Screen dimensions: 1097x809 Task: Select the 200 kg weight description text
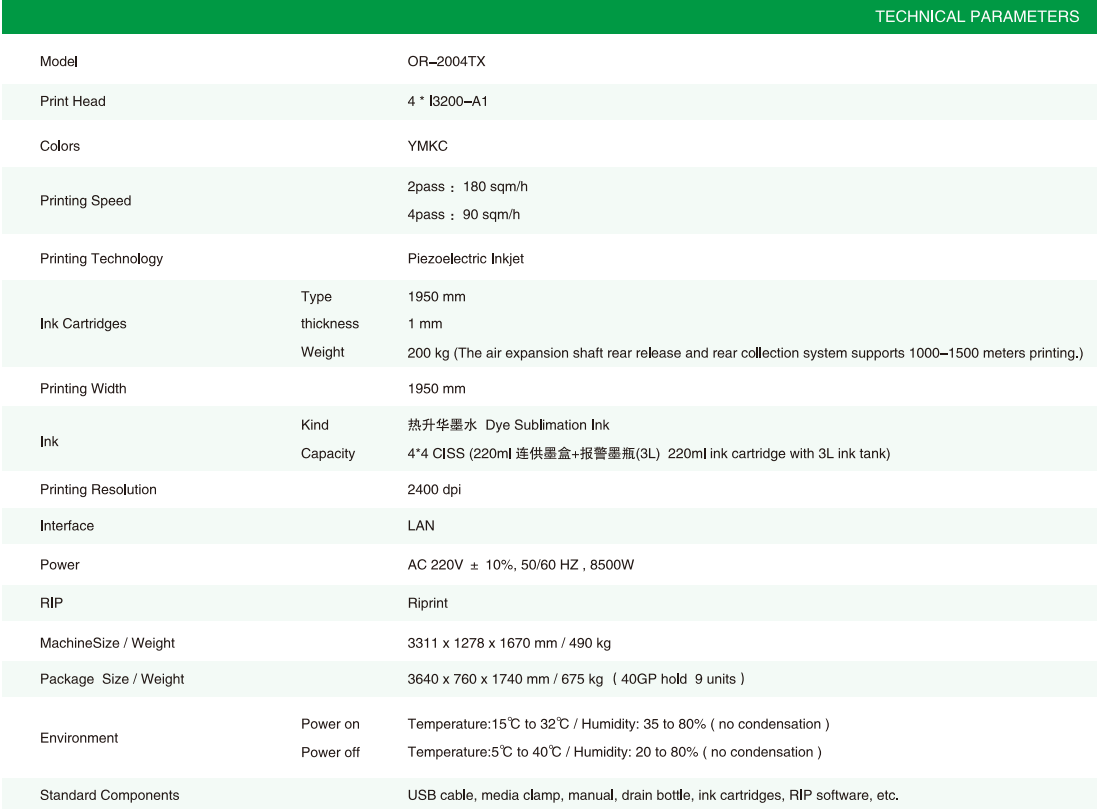pyautogui.click(x=744, y=352)
